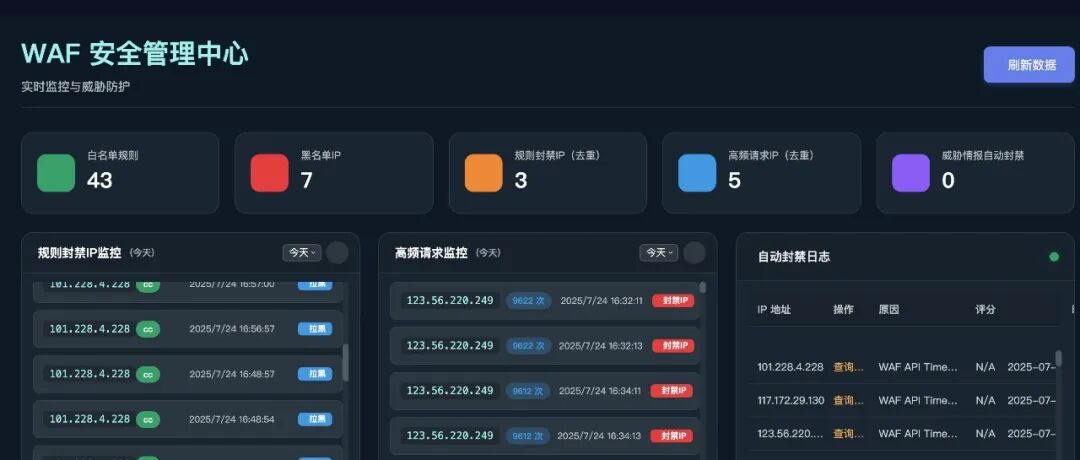
Task: Click the round button in 规则封禁IP监控 header
Action: pyautogui.click(x=337, y=253)
